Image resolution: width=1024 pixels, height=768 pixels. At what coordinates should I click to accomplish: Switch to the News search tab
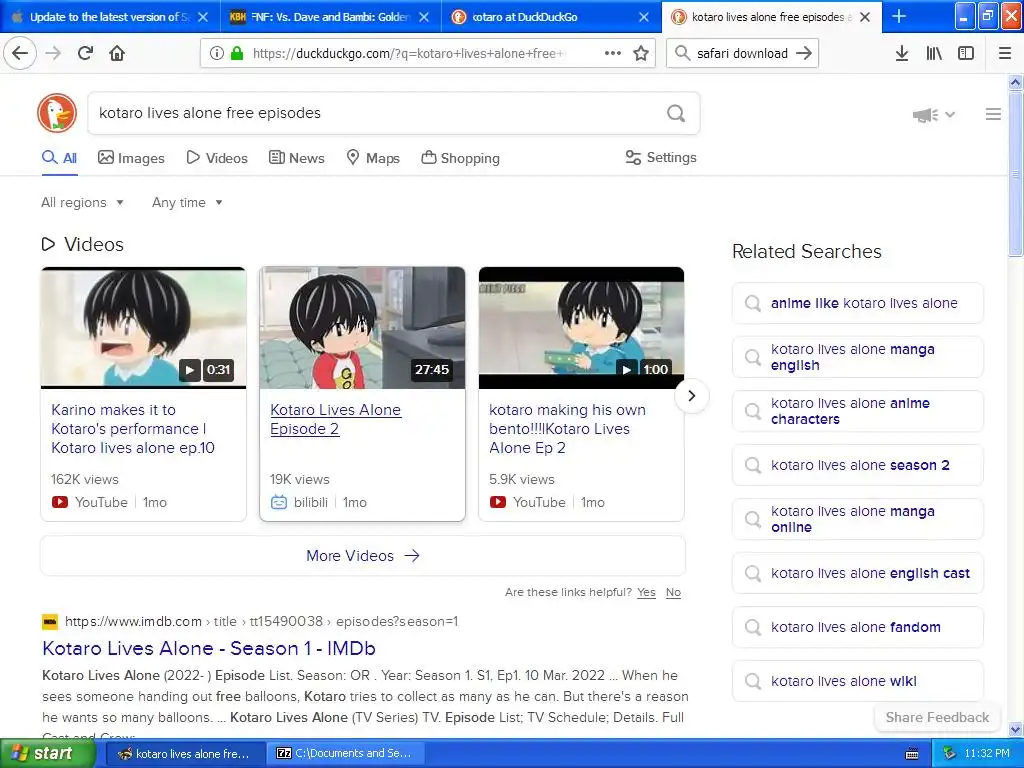pyautogui.click(x=296, y=158)
